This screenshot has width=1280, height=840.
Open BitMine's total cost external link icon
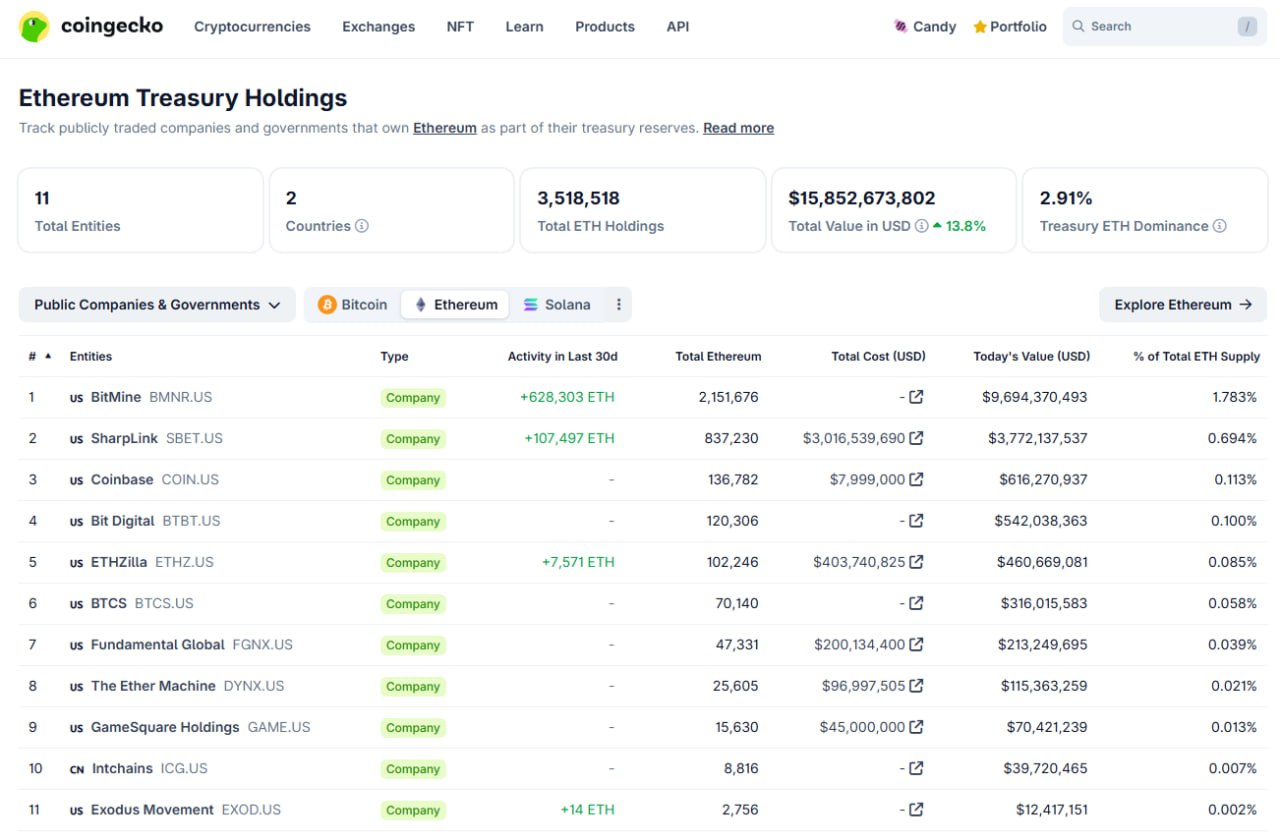coord(916,397)
